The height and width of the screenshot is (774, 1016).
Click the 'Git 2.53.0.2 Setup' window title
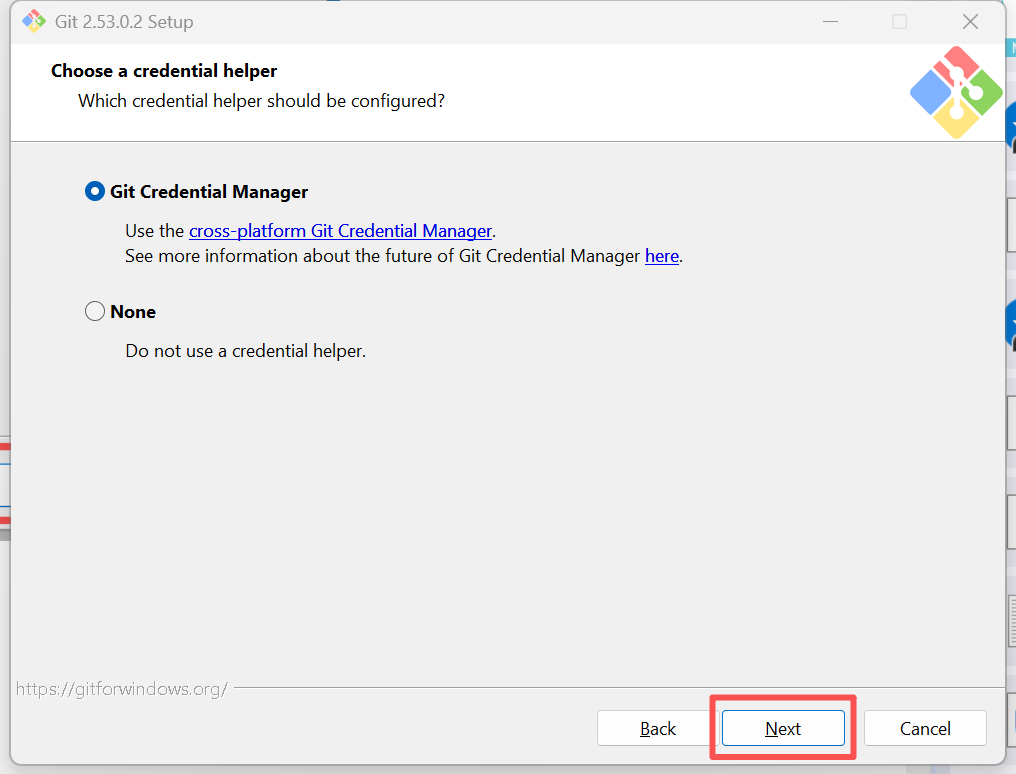click(124, 22)
